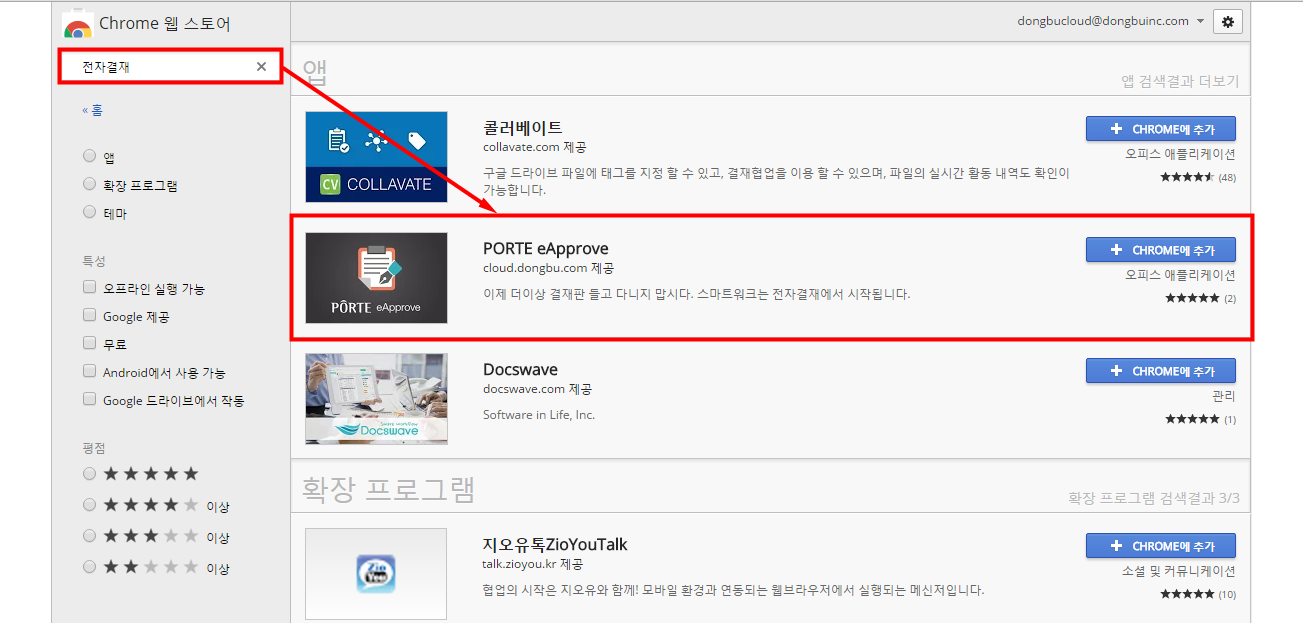
Task: Click 오피스 애플리케이션 category under PORTE eApprove
Action: click(1181, 276)
